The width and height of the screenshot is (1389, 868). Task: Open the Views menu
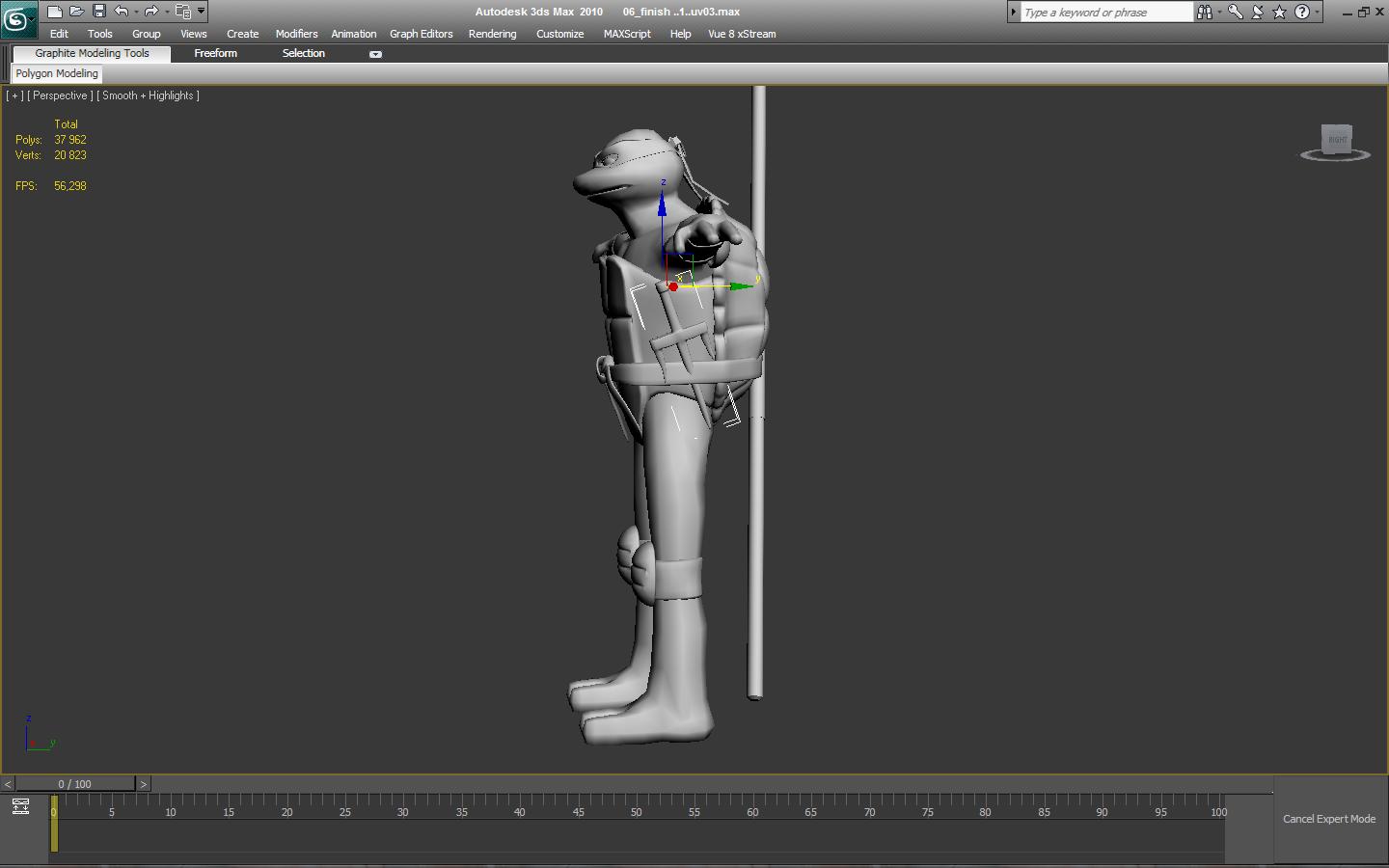(x=193, y=34)
